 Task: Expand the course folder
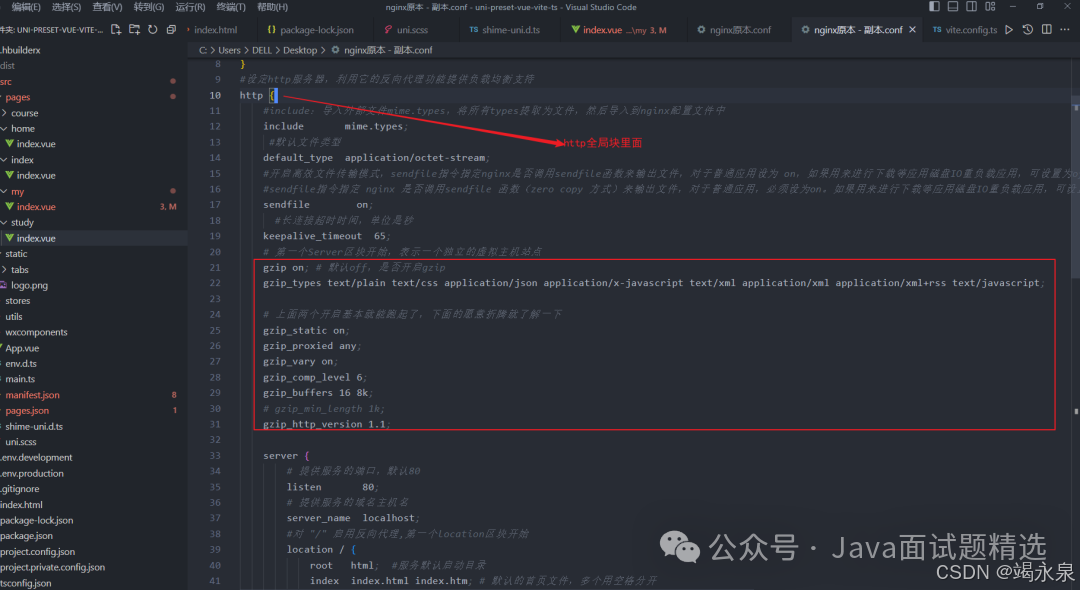(24, 113)
